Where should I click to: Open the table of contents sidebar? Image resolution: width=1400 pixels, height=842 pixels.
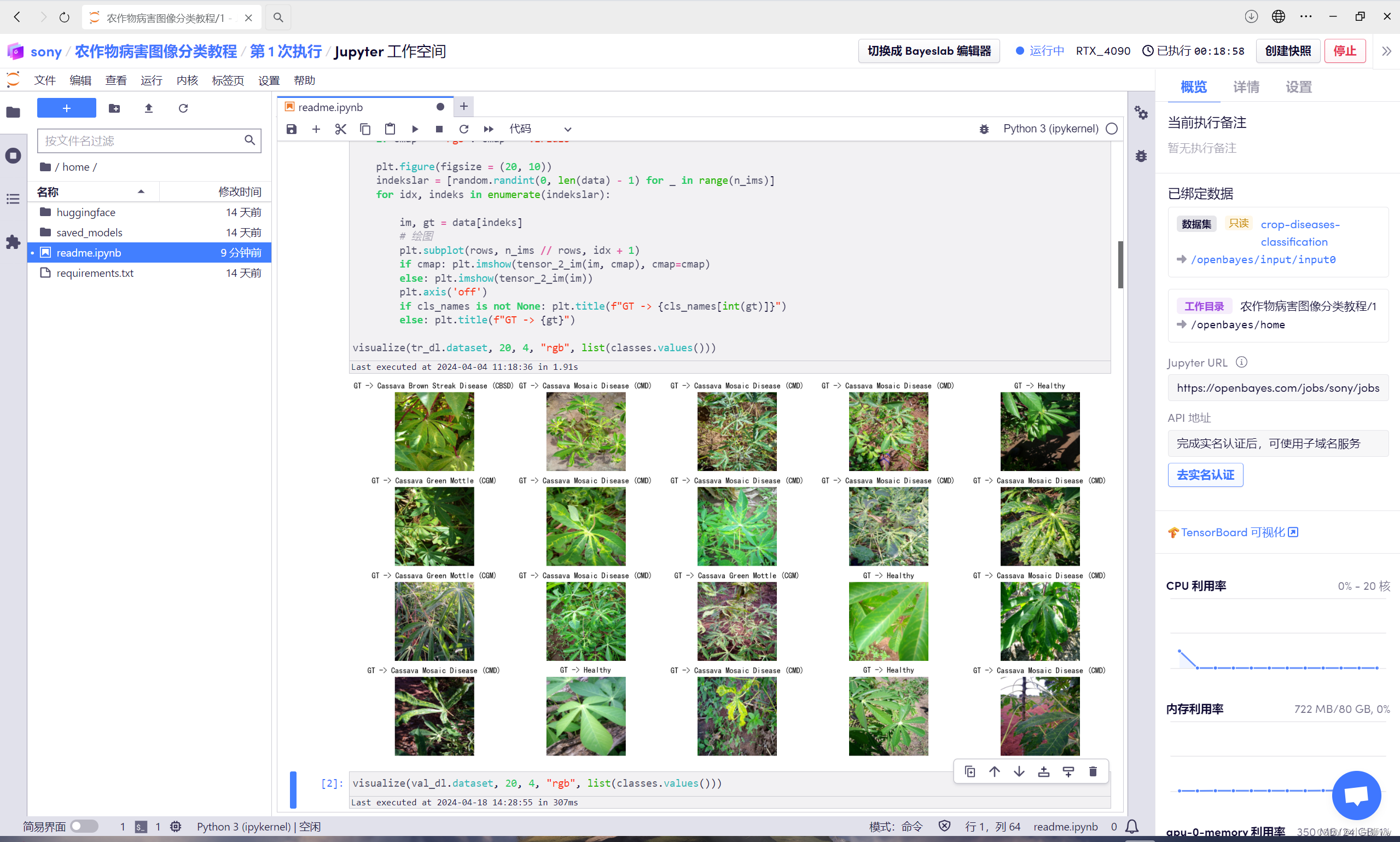[x=13, y=199]
